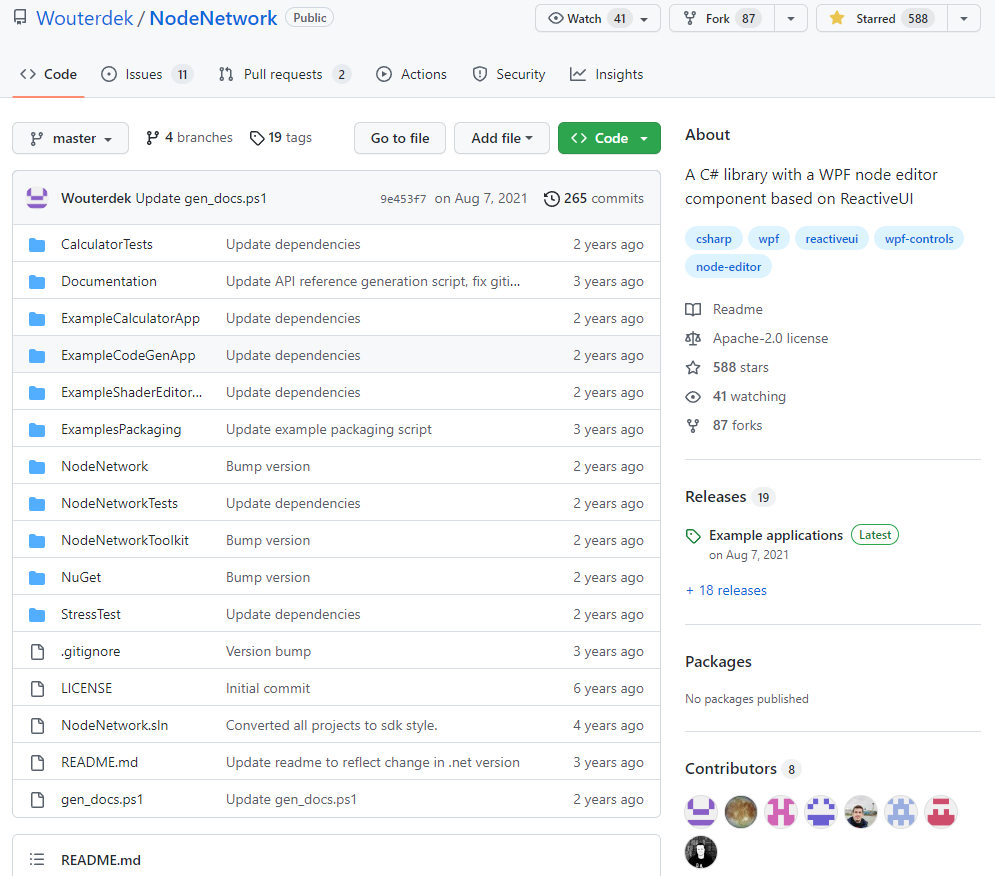Click the gen_docs.ps1 file icon
Image resolution: width=995 pixels, height=876 pixels.
click(x=37, y=800)
